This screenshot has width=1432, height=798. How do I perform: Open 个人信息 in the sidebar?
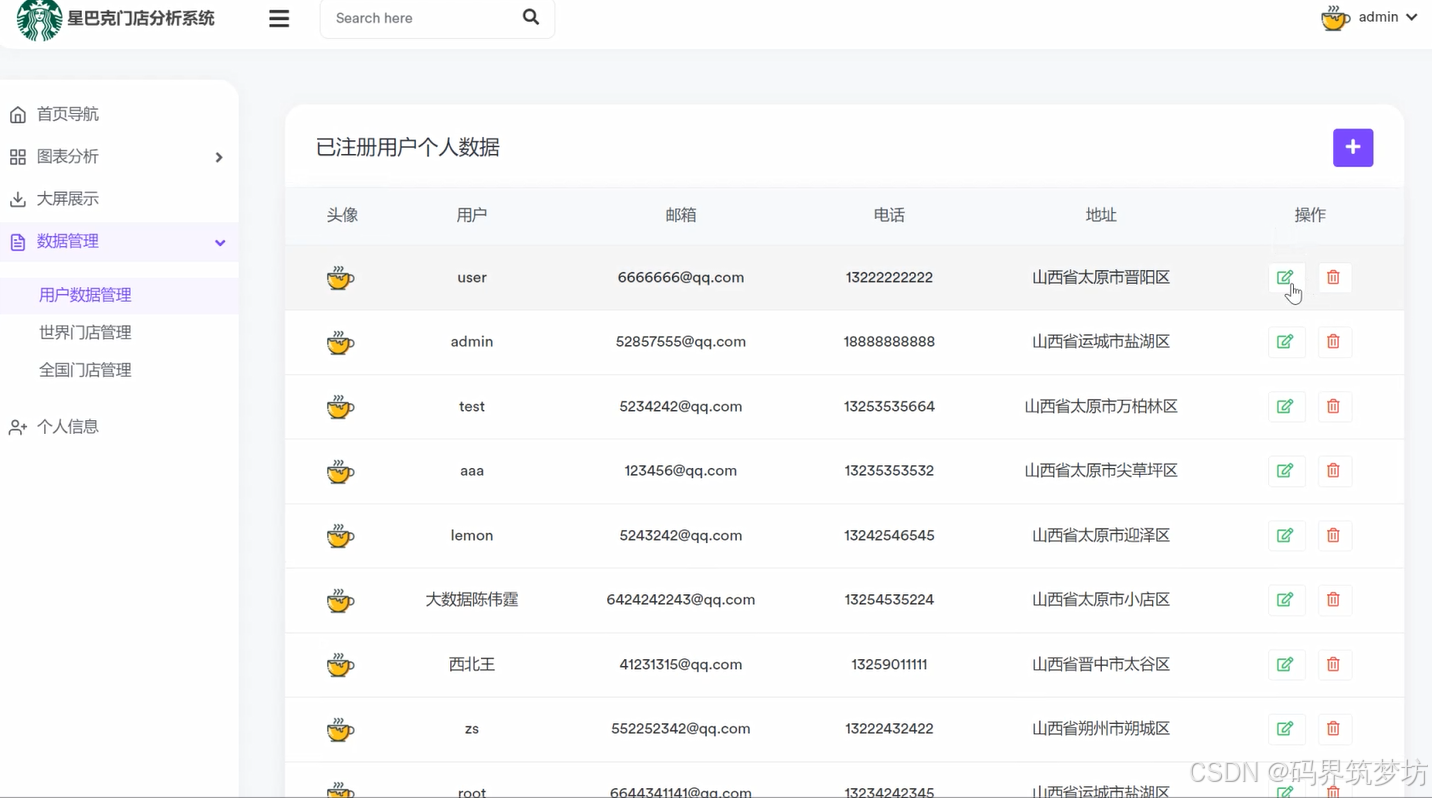pos(68,427)
